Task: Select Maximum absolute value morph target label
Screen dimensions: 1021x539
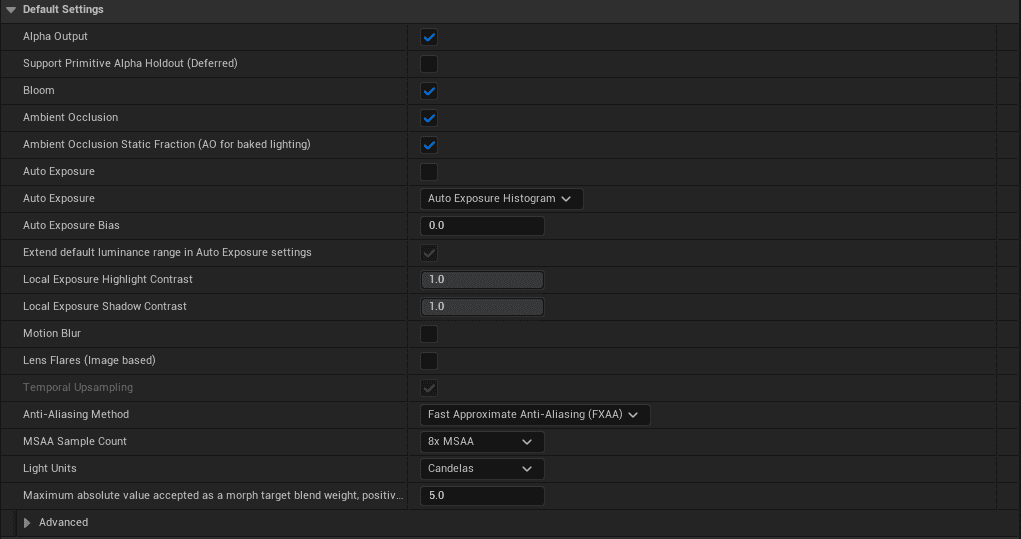Action: 213,495
